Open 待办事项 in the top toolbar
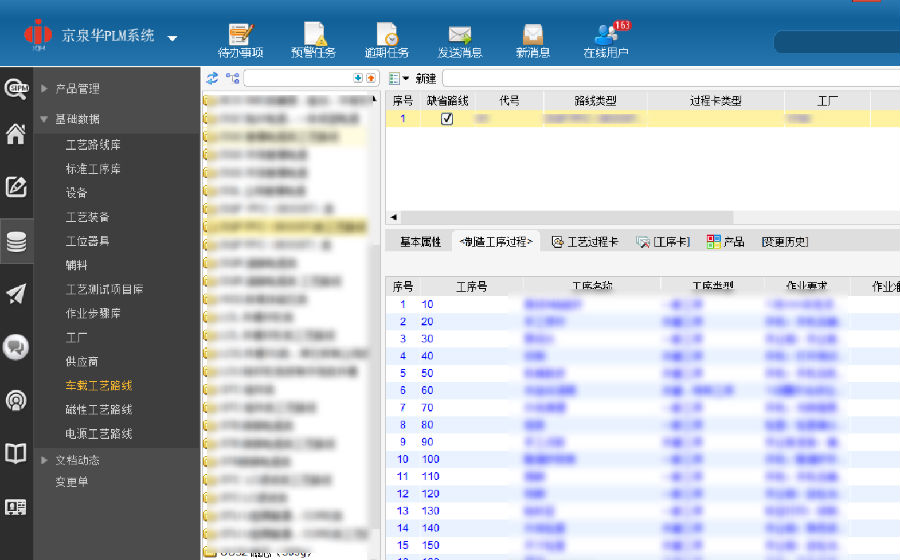The width and height of the screenshot is (900, 560). (240, 40)
